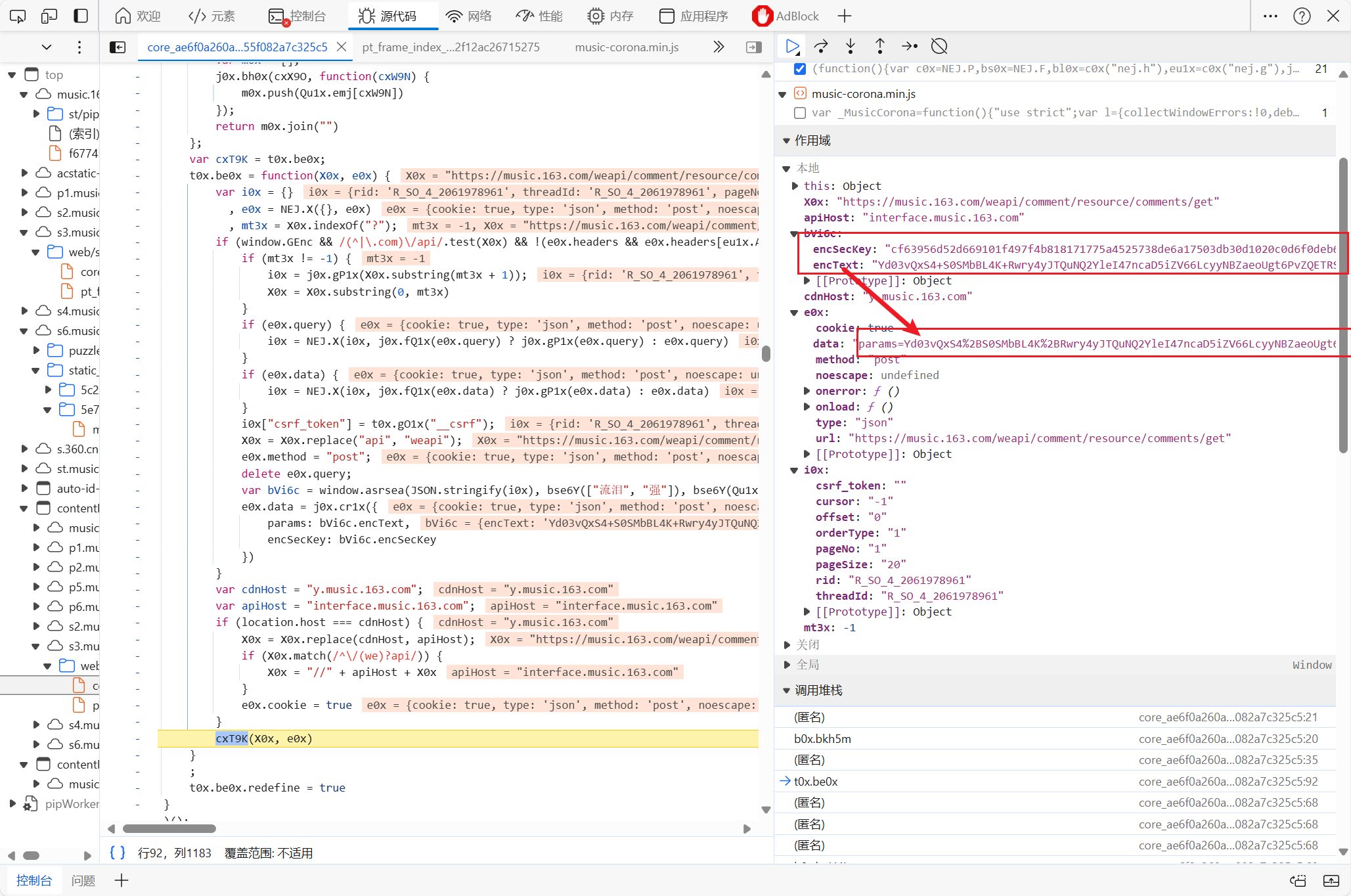1351x896 pixels.
Task: Switch to the Elements (元素) tab
Action: [x=211, y=16]
